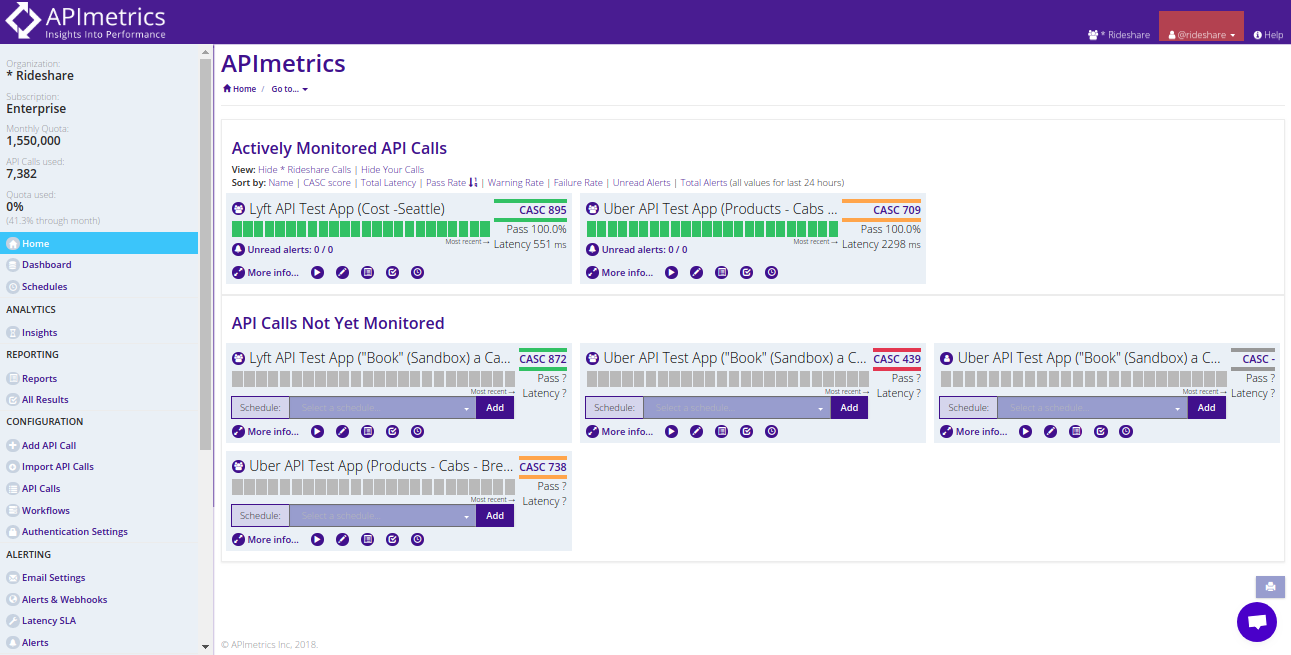Click clock icon on CASC 738 Uber card
This screenshot has width=1291, height=655.
pyautogui.click(x=417, y=540)
